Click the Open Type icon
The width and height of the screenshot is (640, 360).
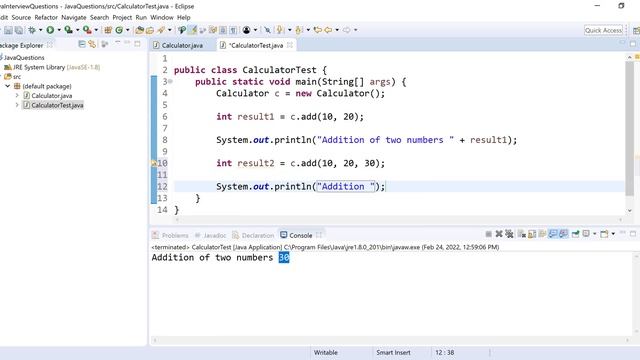coord(140,30)
